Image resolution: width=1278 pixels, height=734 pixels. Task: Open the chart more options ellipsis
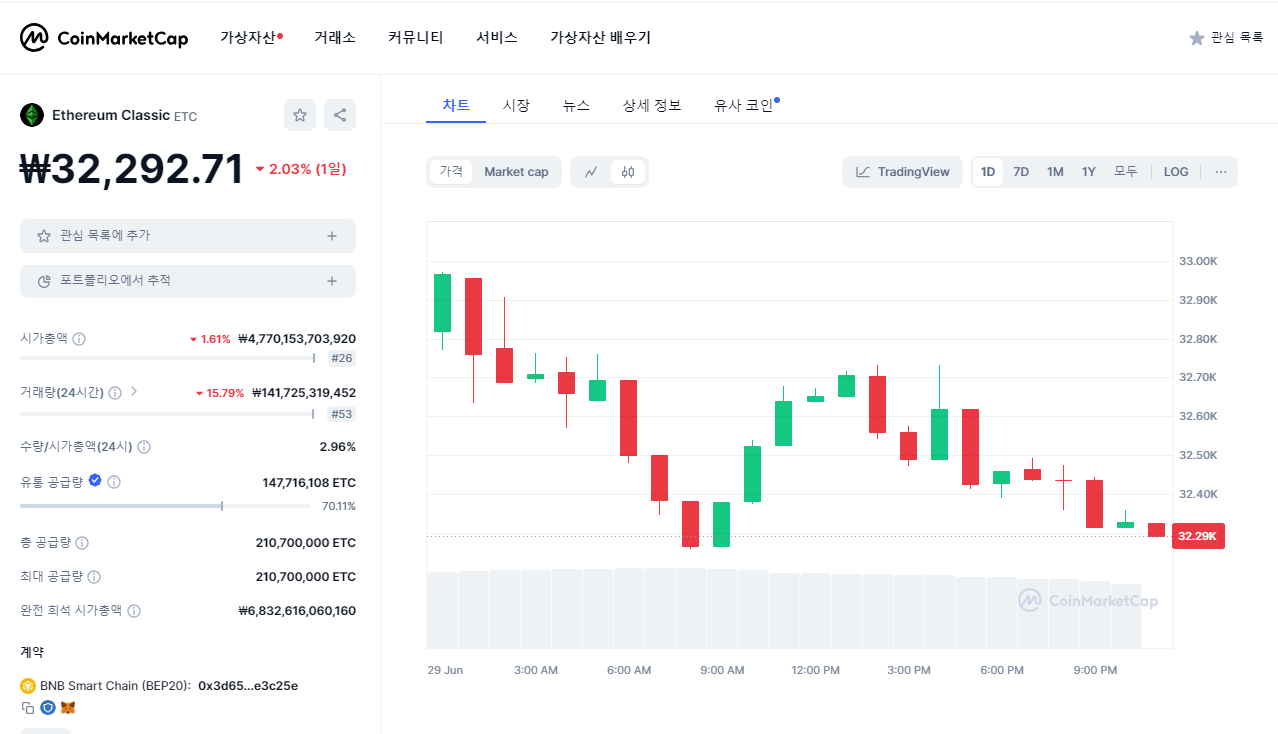(x=1221, y=172)
